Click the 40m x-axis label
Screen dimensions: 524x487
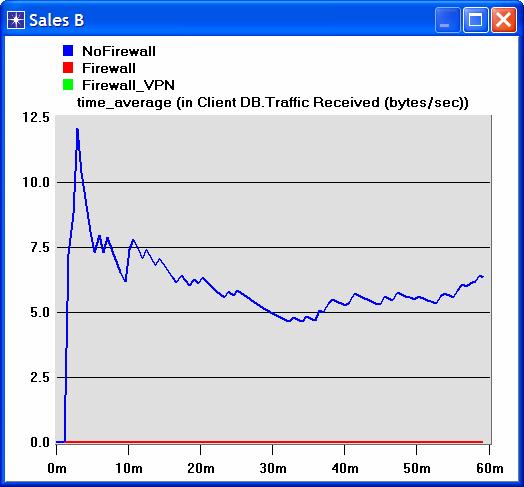pos(345,468)
